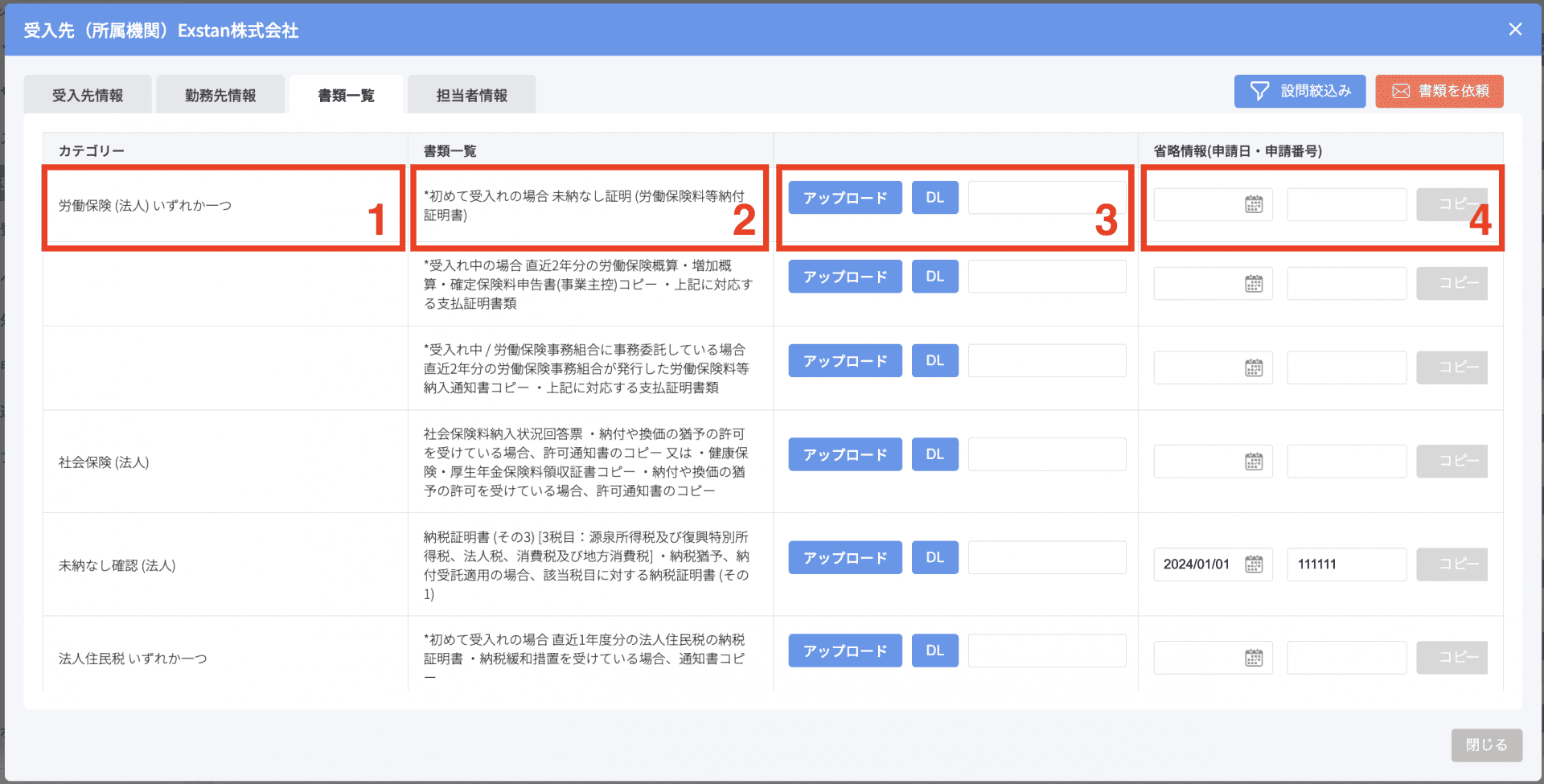Open calendar icon in 受入れ中の場合 row

[1254, 284]
